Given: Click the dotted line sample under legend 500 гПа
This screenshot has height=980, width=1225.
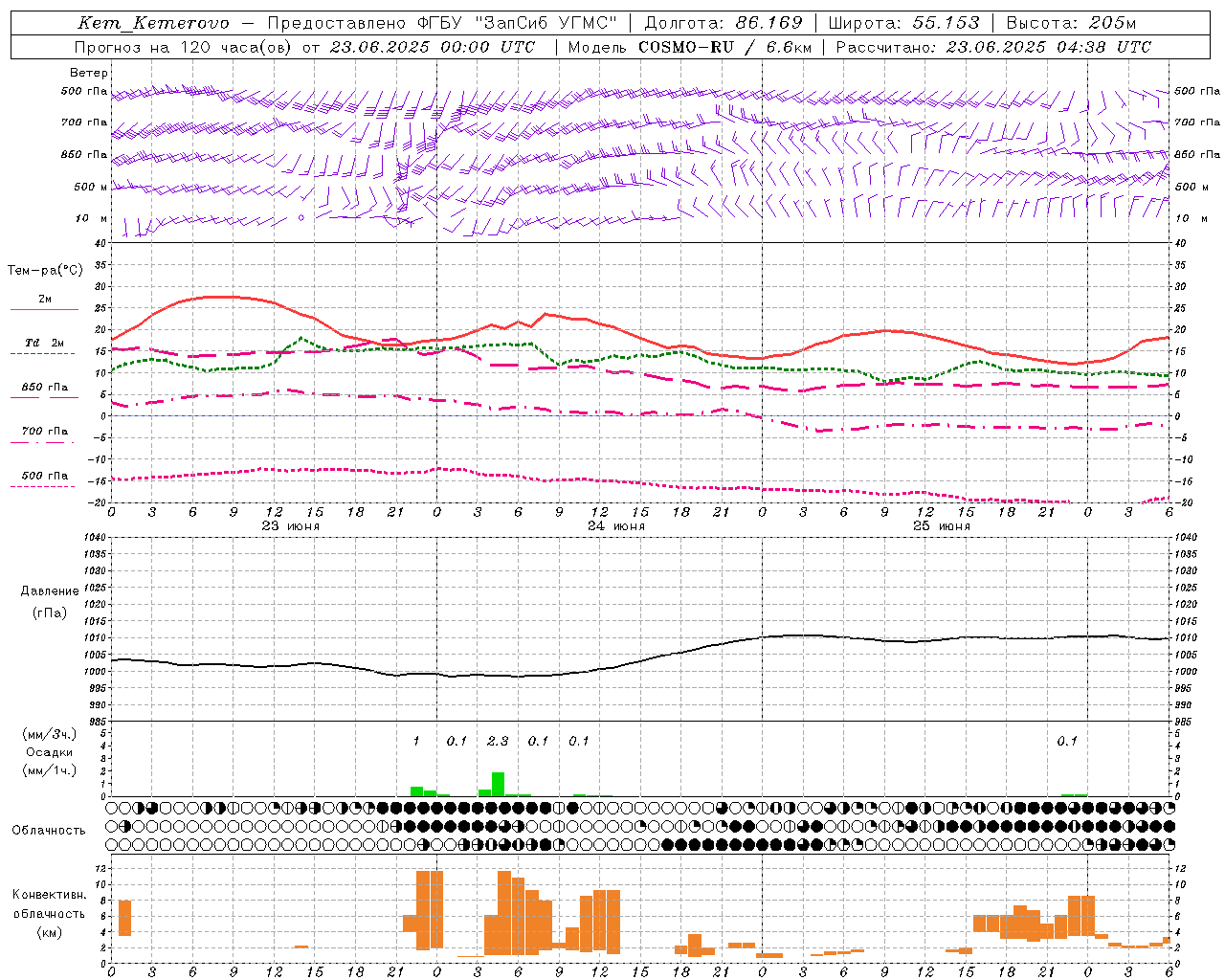Looking at the screenshot, I should coord(43,487).
